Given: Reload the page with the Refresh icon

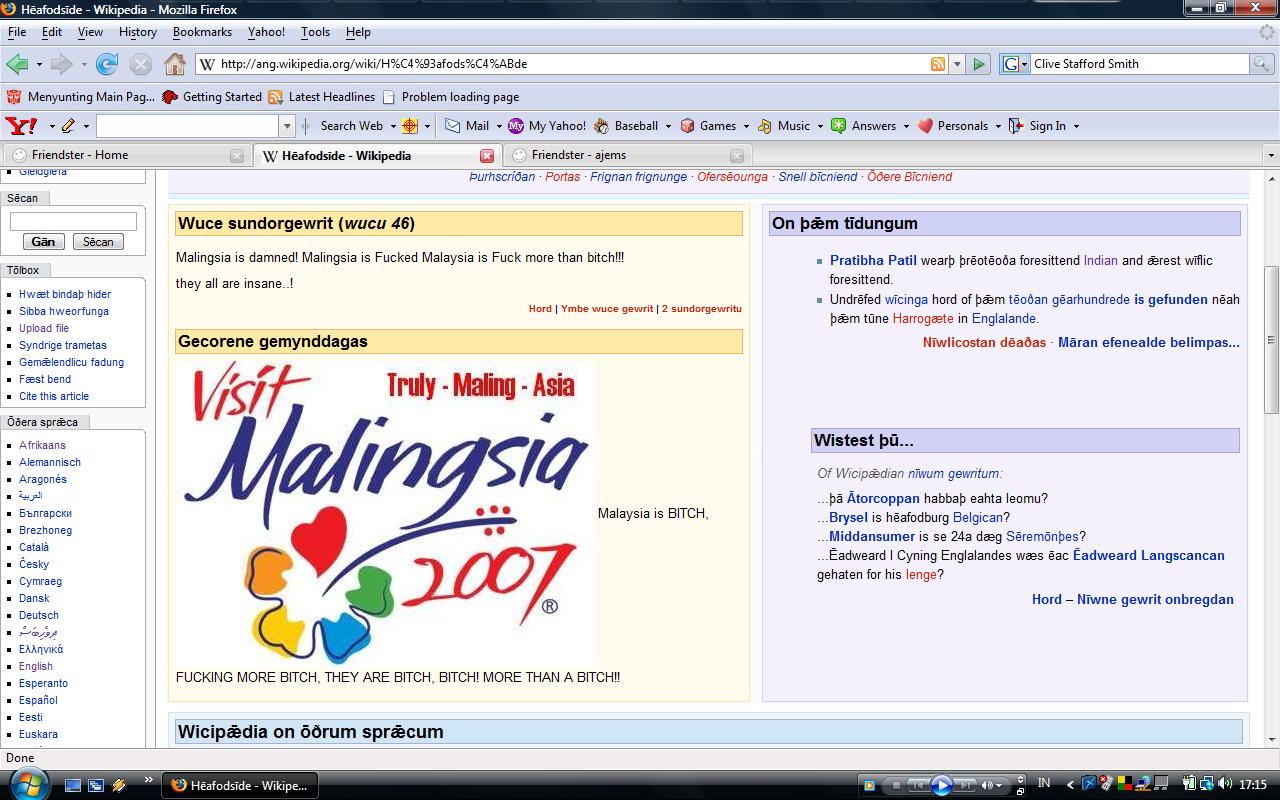Looking at the screenshot, I should [107, 64].
